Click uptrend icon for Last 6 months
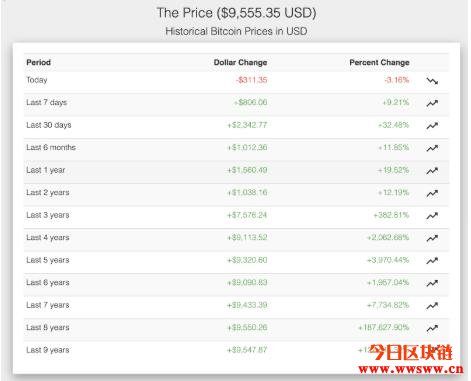The height and width of the screenshot is (381, 471). (432, 148)
